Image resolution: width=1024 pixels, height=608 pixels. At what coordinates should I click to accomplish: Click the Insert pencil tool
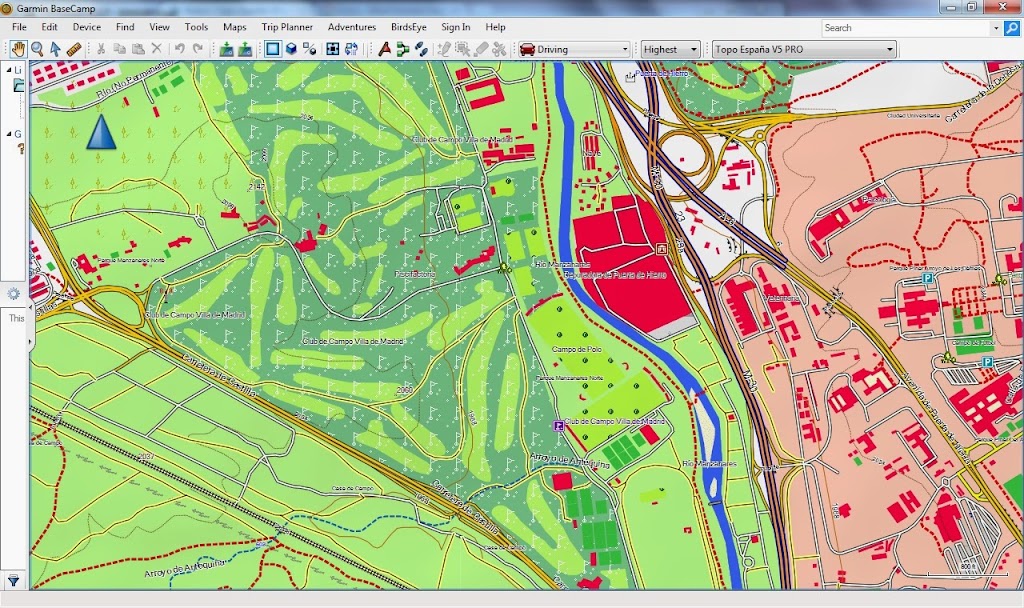click(x=444, y=49)
